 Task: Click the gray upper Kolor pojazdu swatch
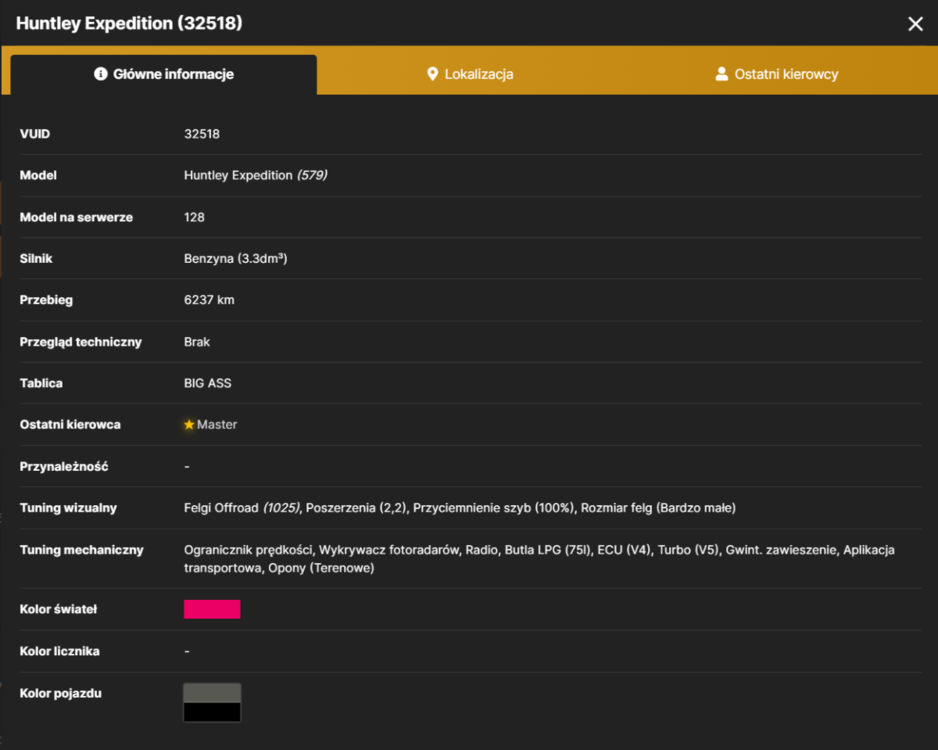pyautogui.click(x=212, y=693)
